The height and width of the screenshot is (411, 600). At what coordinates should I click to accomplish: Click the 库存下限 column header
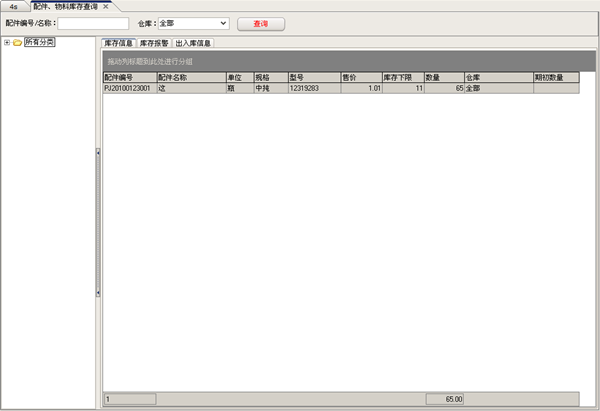coord(402,77)
